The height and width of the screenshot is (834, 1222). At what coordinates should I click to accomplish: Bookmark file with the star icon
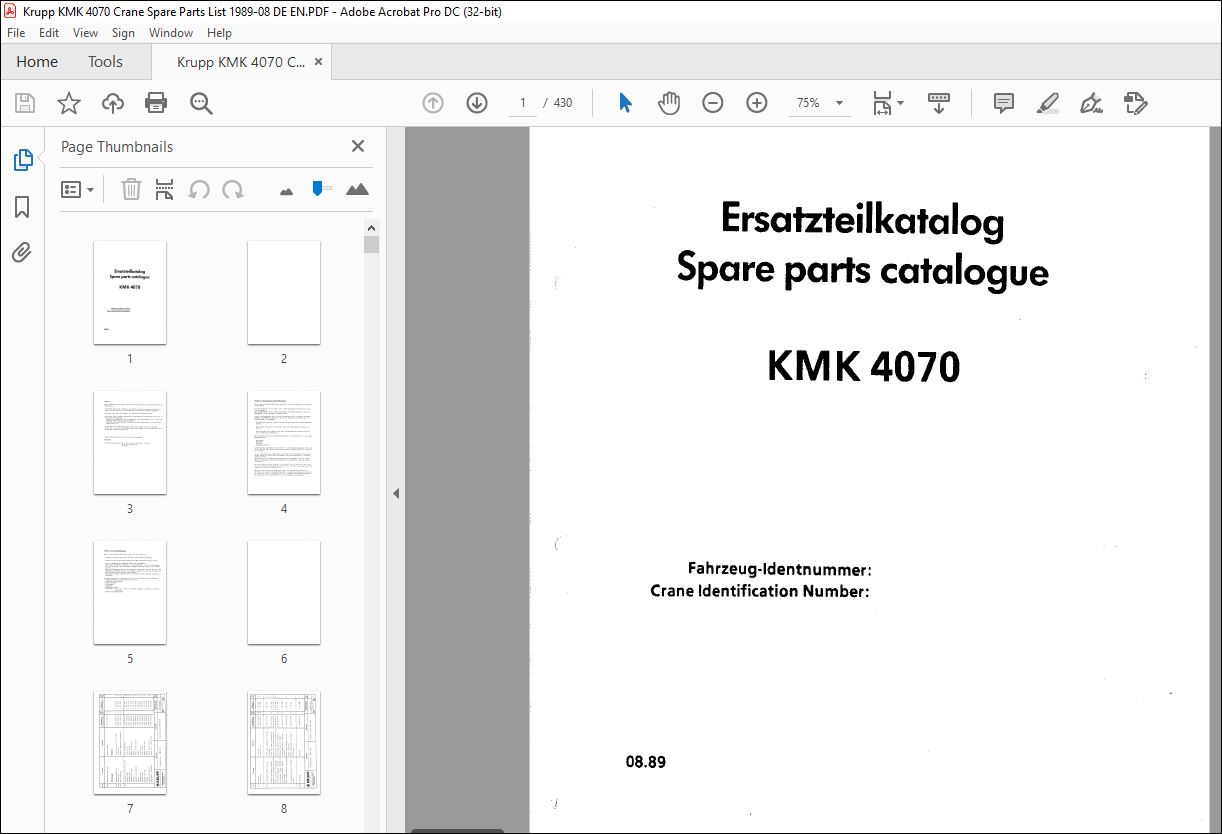(x=68, y=103)
